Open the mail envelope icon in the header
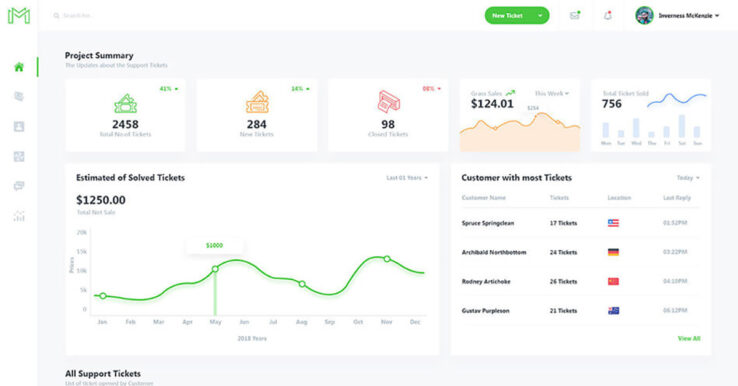Viewport: 738px width, 386px height. (x=575, y=16)
